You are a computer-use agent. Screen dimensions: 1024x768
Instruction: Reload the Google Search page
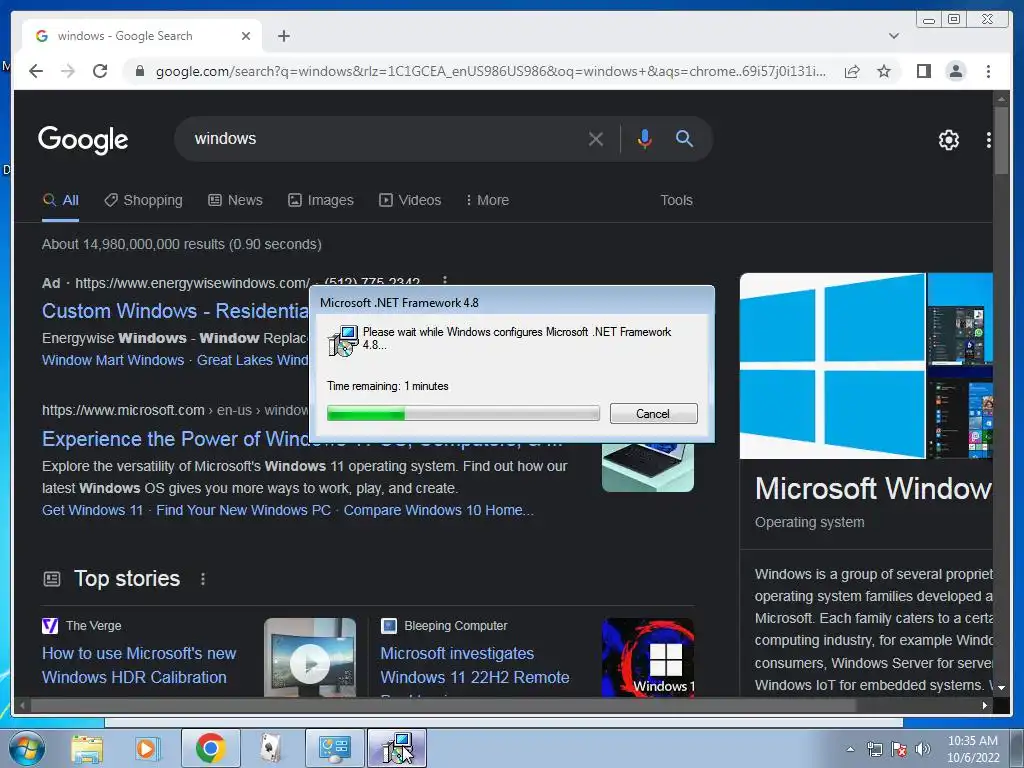click(100, 71)
